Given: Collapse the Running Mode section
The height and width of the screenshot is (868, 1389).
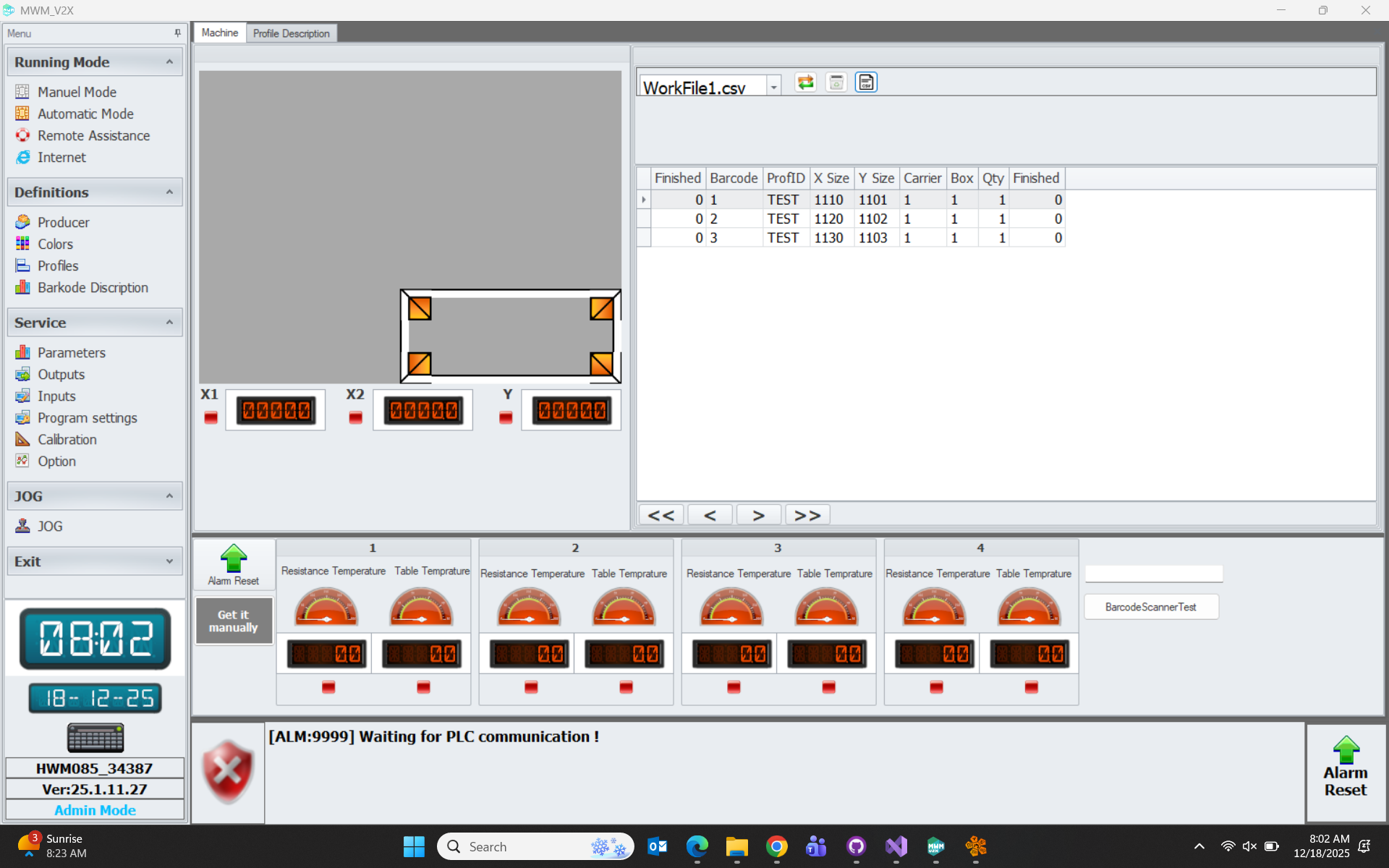Looking at the screenshot, I should [169, 62].
